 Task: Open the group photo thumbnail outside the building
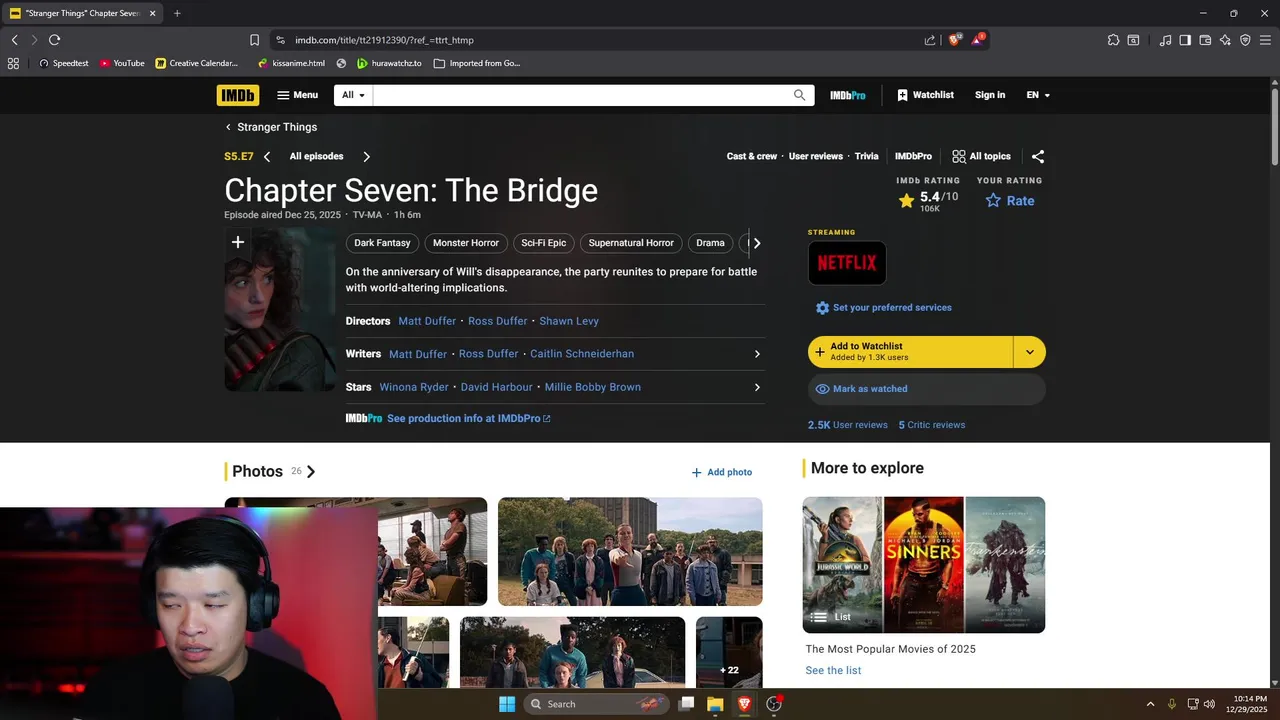pyautogui.click(x=630, y=552)
